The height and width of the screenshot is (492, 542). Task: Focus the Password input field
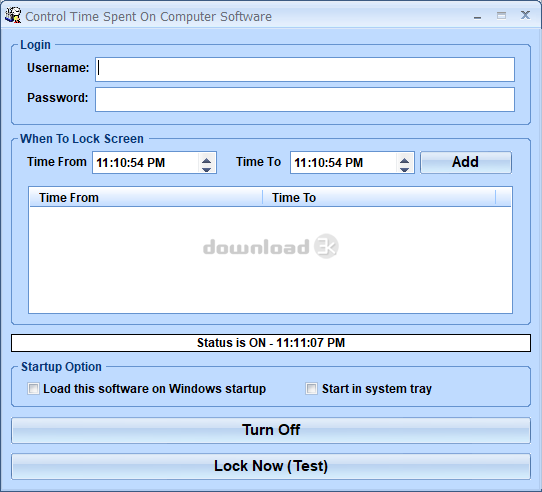pyautogui.click(x=305, y=100)
